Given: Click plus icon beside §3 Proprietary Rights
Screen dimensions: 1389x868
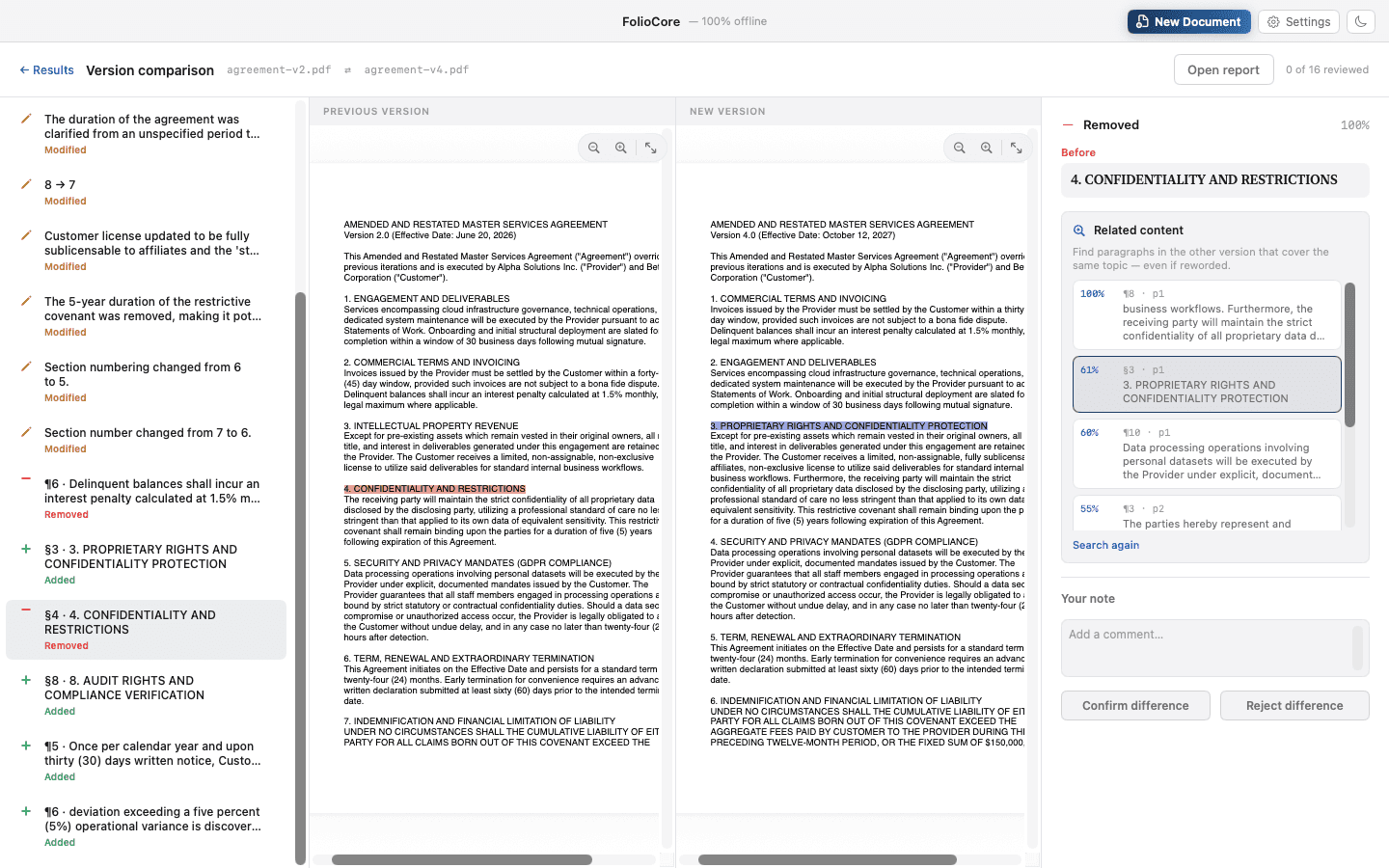Looking at the screenshot, I should click(x=26, y=549).
